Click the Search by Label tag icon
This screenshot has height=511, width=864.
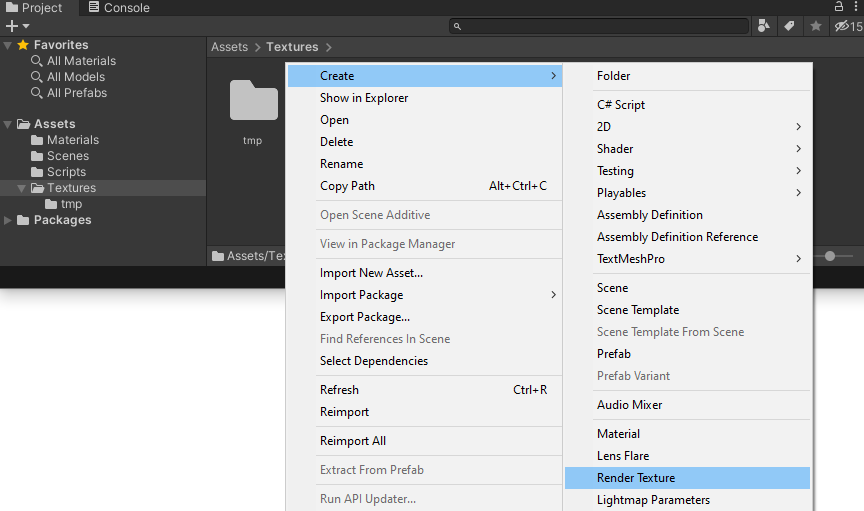point(790,26)
